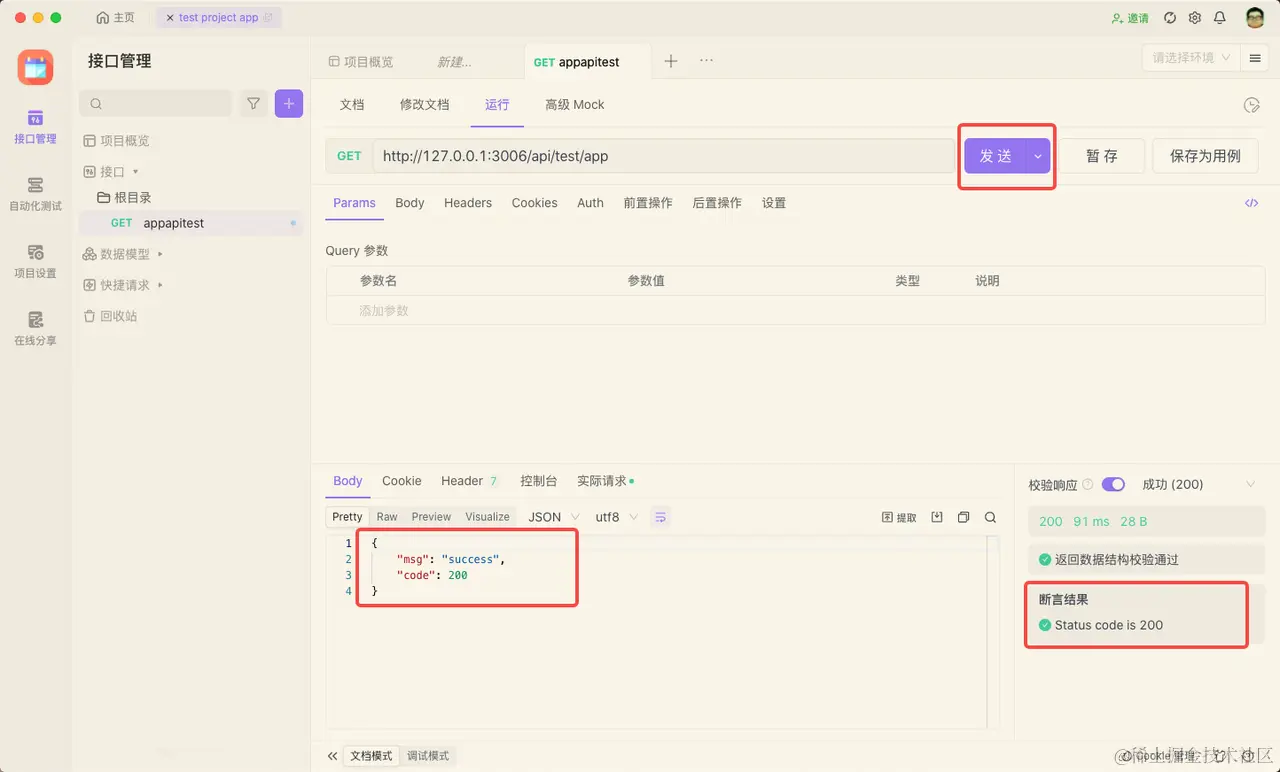
Task: Click the sidebar search field
Action: click(156, 103)
